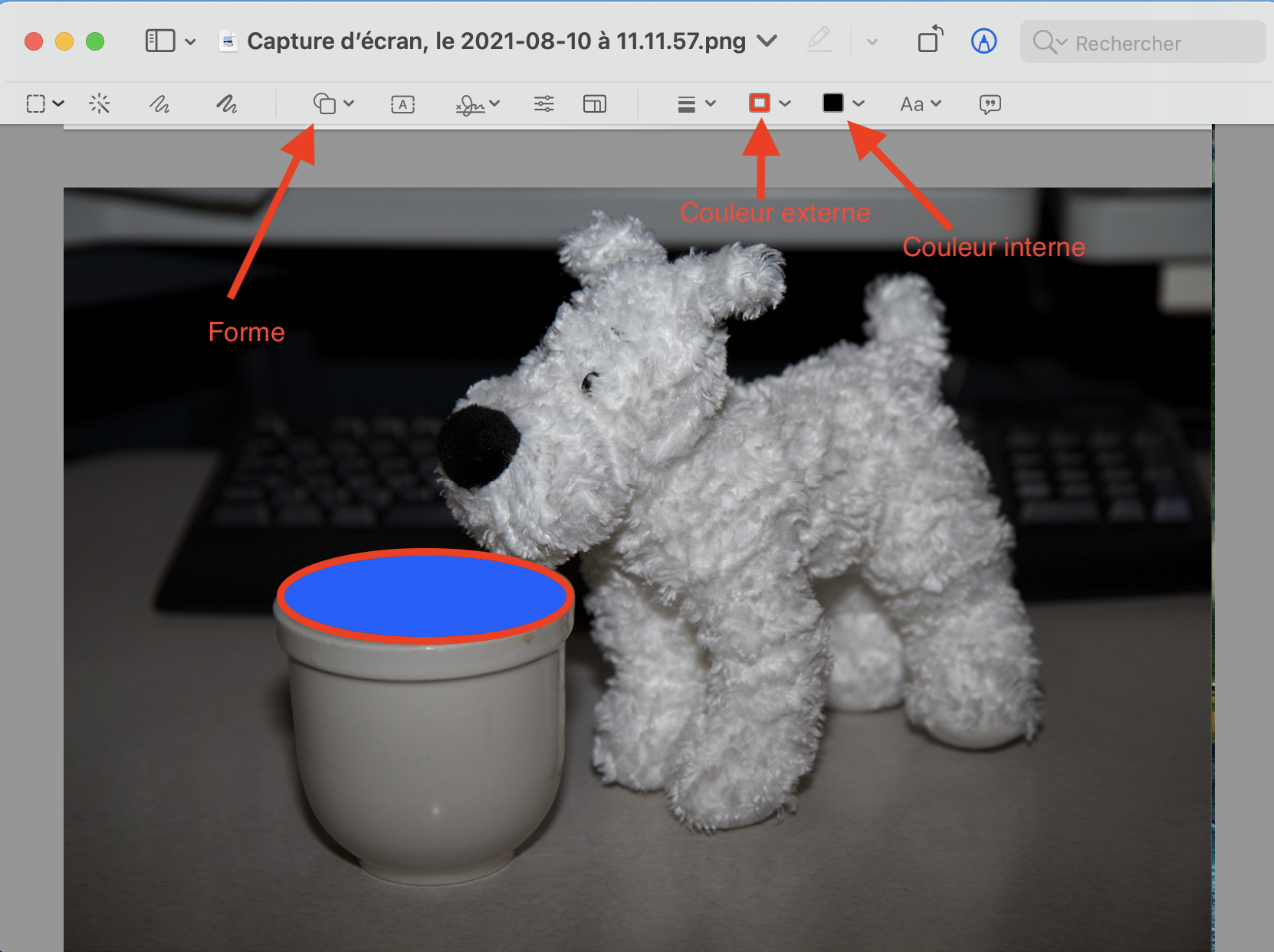The image size is (1274, 952).
Task: Select the blue ellipse shape on the cup
Action: coord(425,595)
